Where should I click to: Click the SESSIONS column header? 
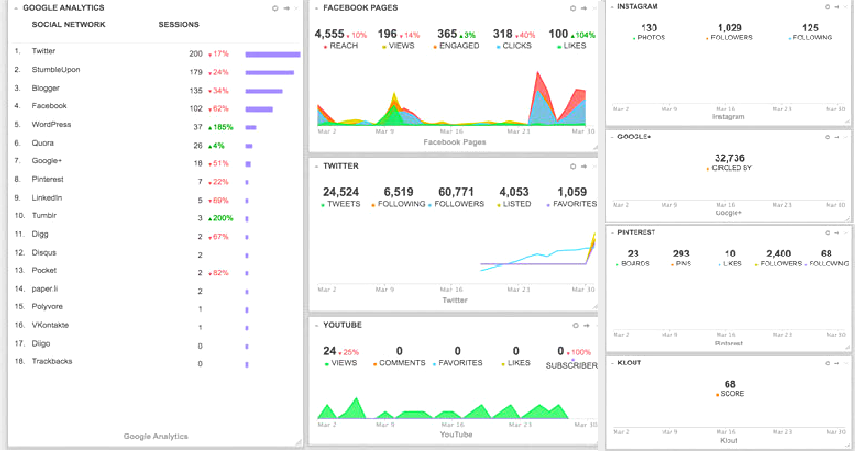coord(179,25)
